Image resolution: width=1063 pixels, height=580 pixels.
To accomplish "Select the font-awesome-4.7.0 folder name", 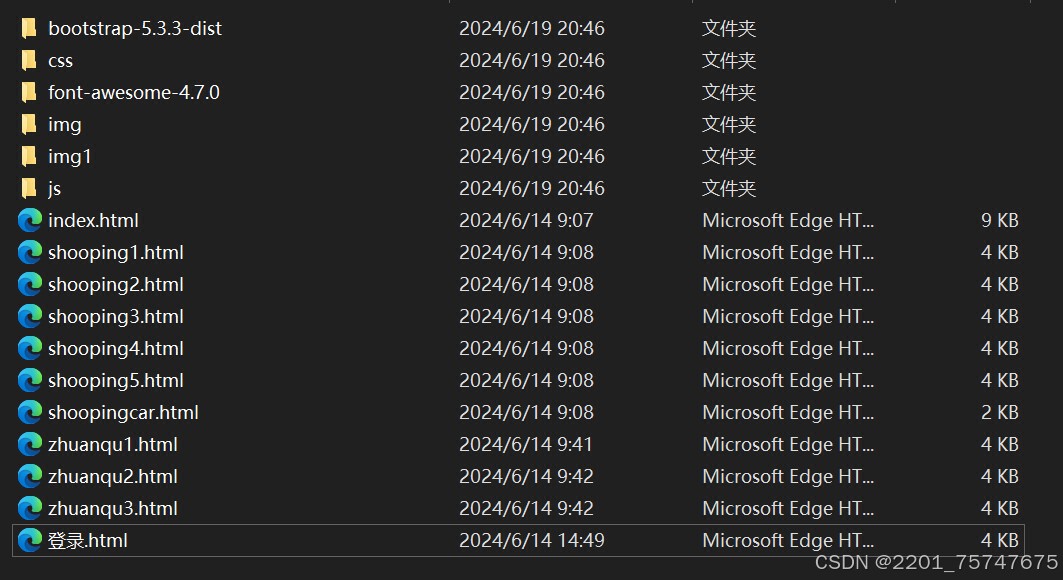I will (134, 92).
